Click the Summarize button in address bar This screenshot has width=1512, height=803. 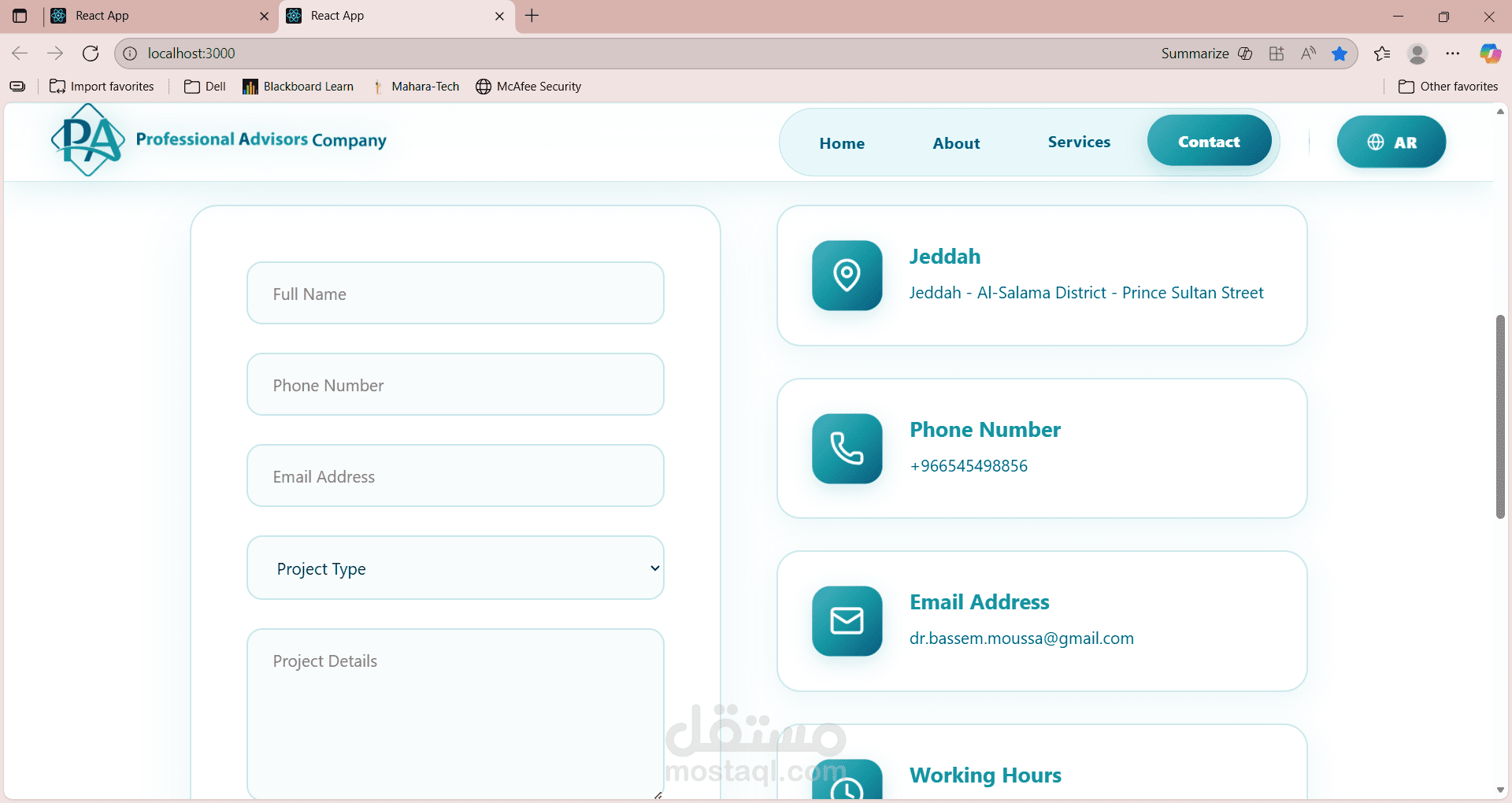click(1206, 53)
